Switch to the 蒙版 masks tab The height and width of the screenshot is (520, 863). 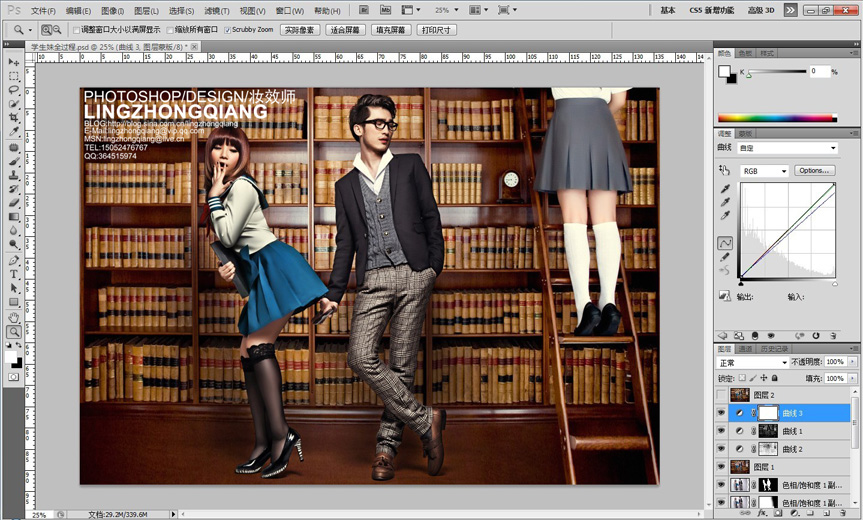[745, 134]
